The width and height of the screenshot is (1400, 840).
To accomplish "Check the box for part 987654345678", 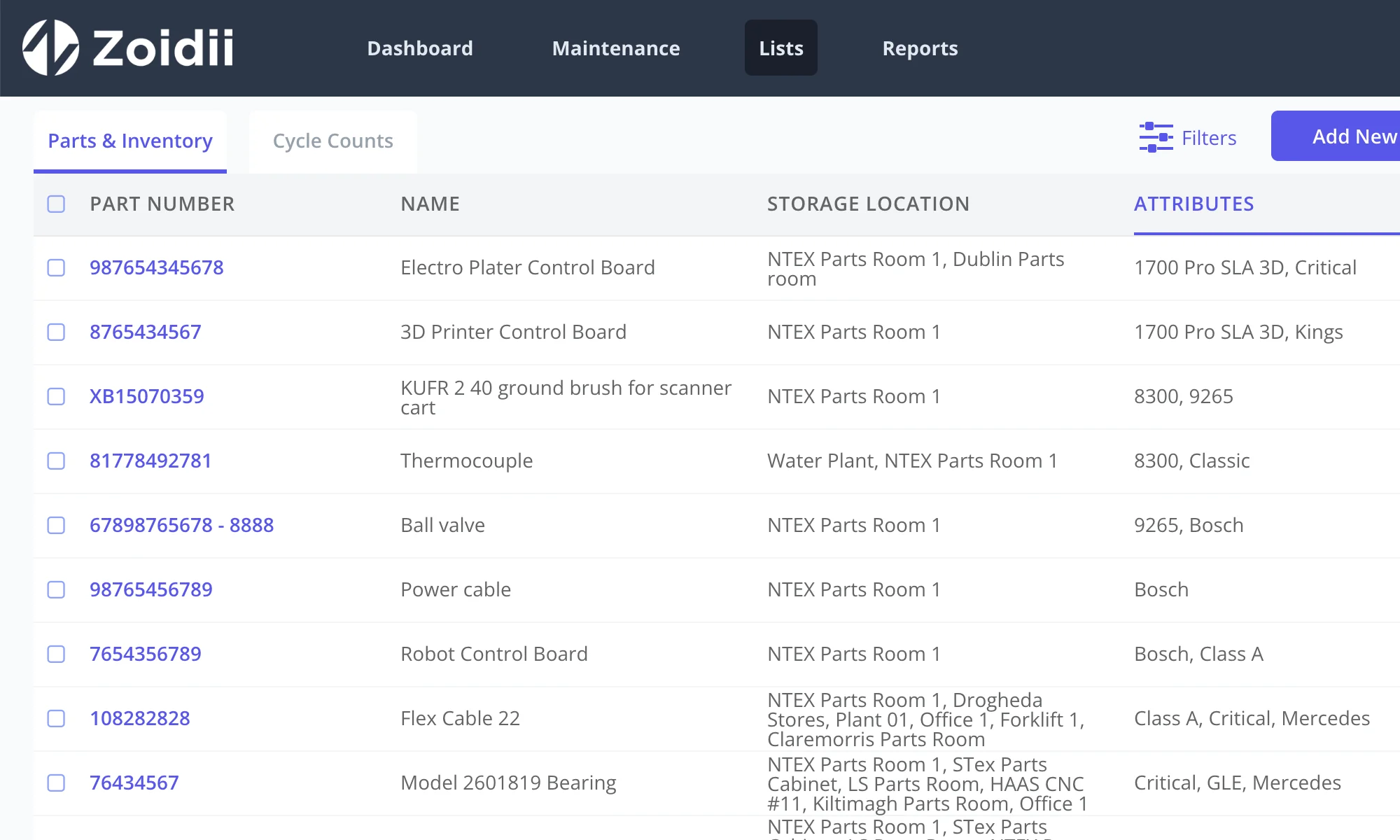I will (x=56, y=267).
